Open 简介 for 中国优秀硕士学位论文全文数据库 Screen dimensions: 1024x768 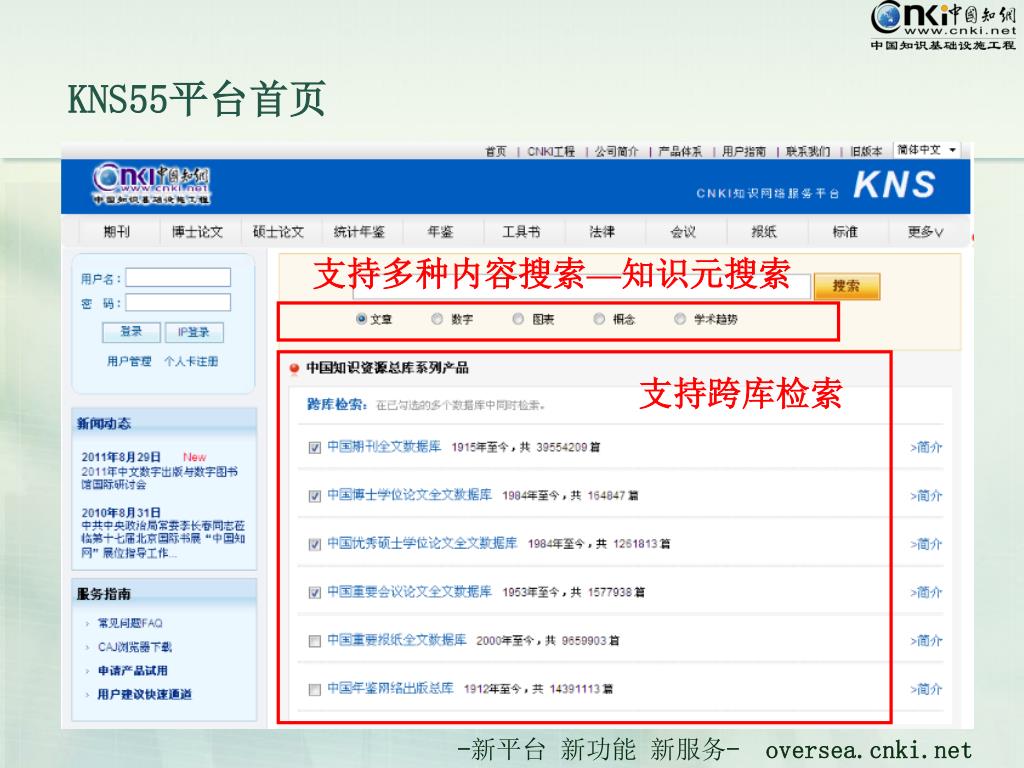(x=926, y=544)
